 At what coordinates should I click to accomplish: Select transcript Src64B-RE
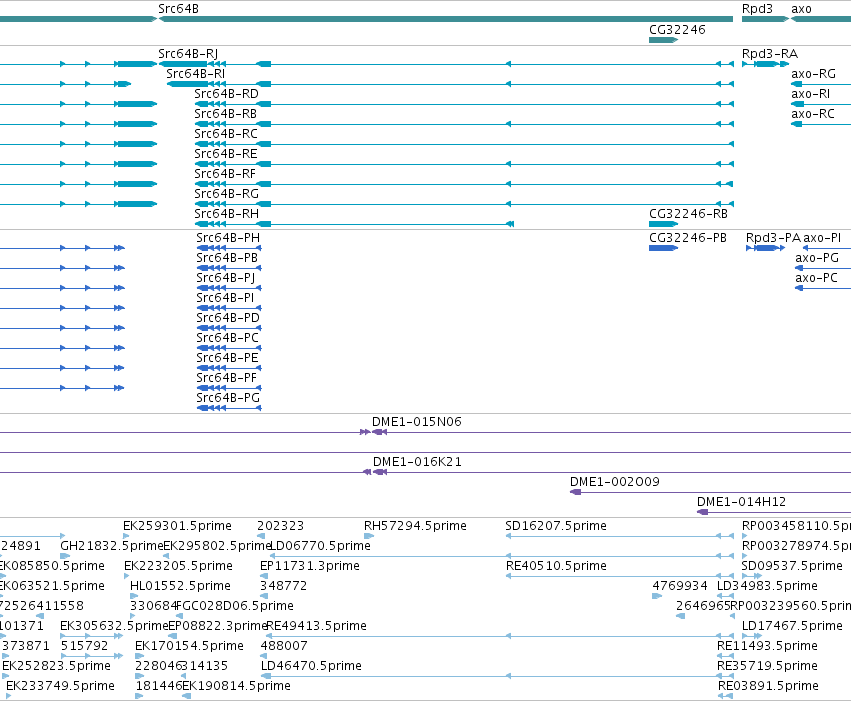point(226,154)
